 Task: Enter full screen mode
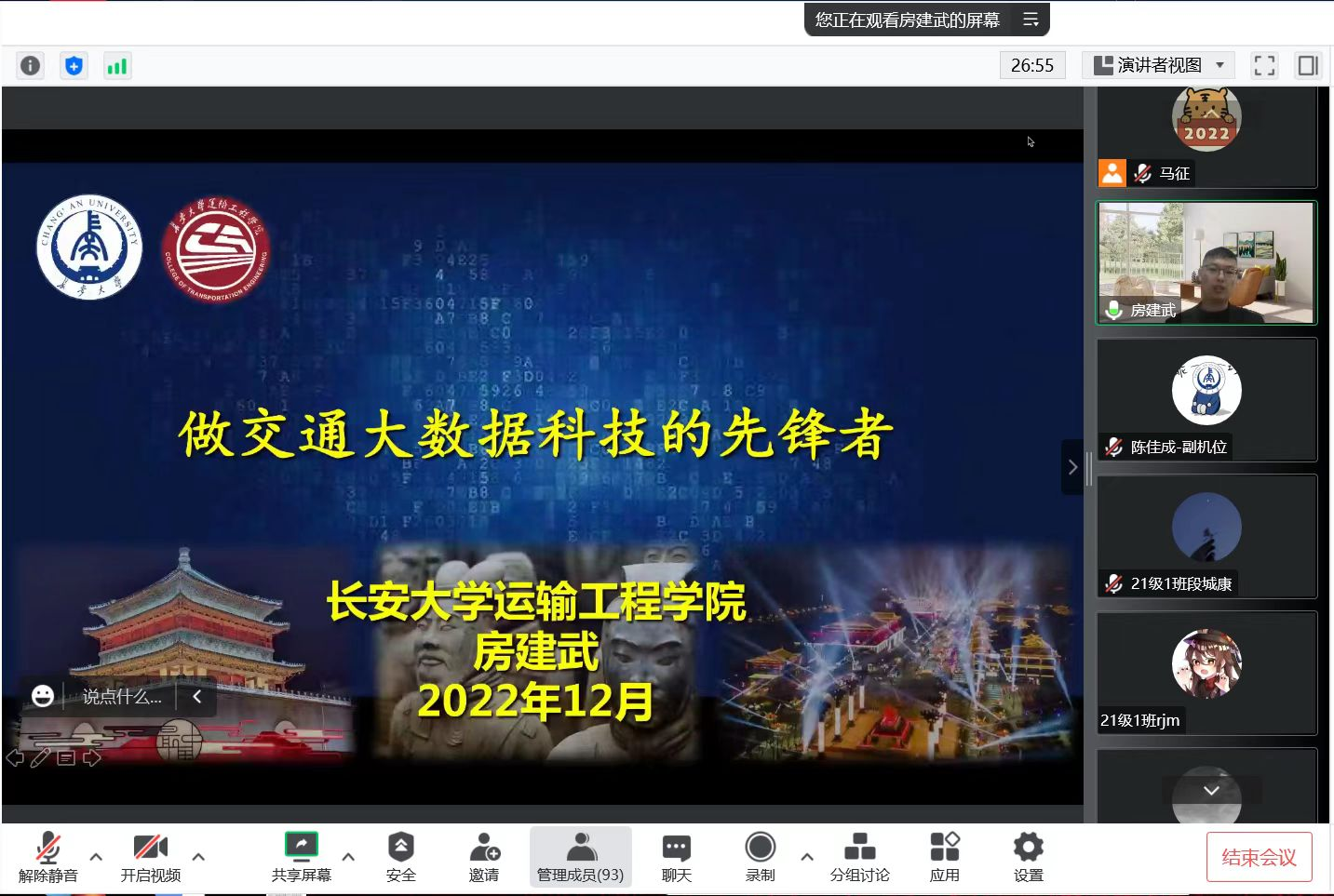coord(1264,65)
